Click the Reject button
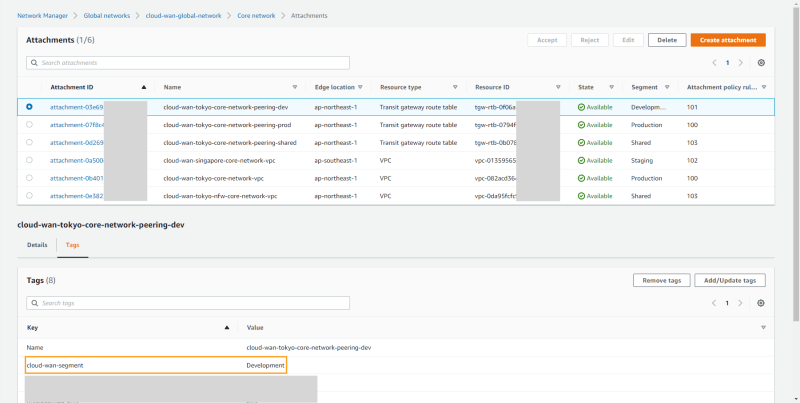 590,40
